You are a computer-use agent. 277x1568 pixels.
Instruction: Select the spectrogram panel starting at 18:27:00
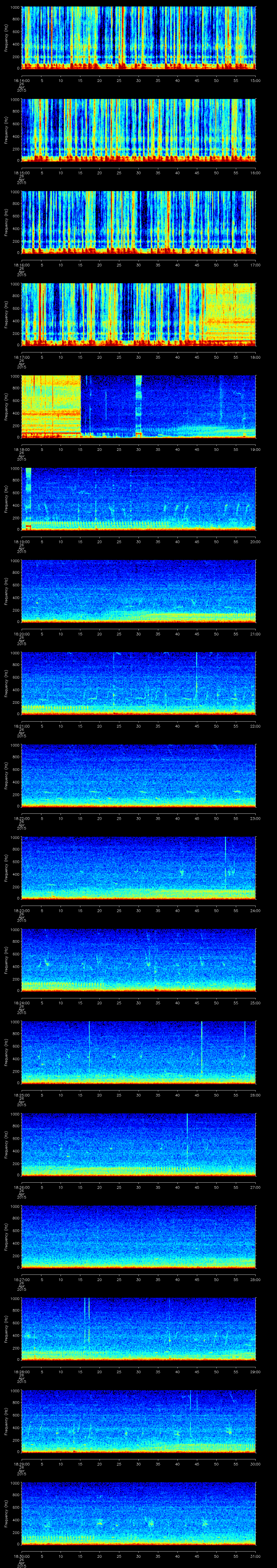[139, 1237]
